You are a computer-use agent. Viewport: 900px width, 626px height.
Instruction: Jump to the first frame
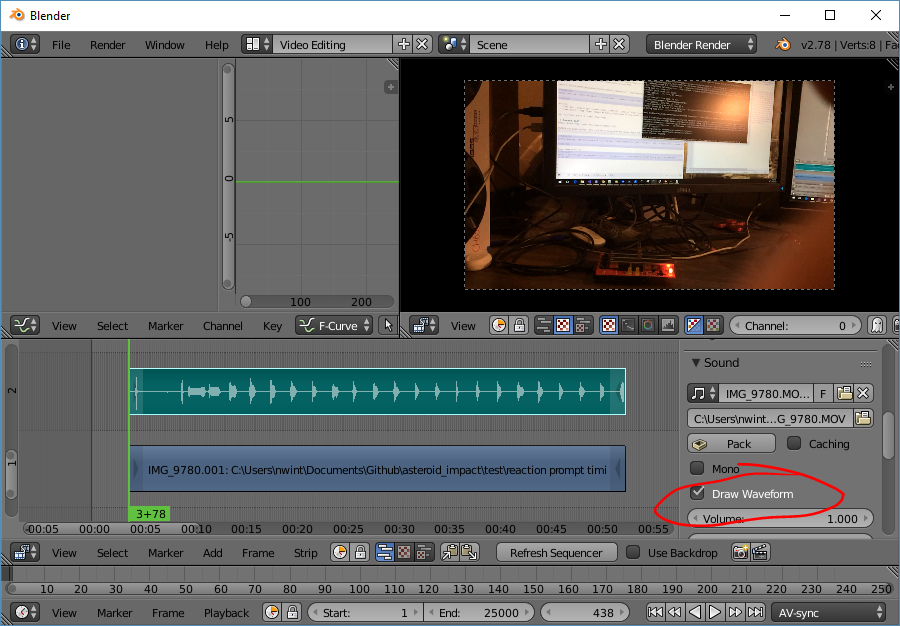656,612
